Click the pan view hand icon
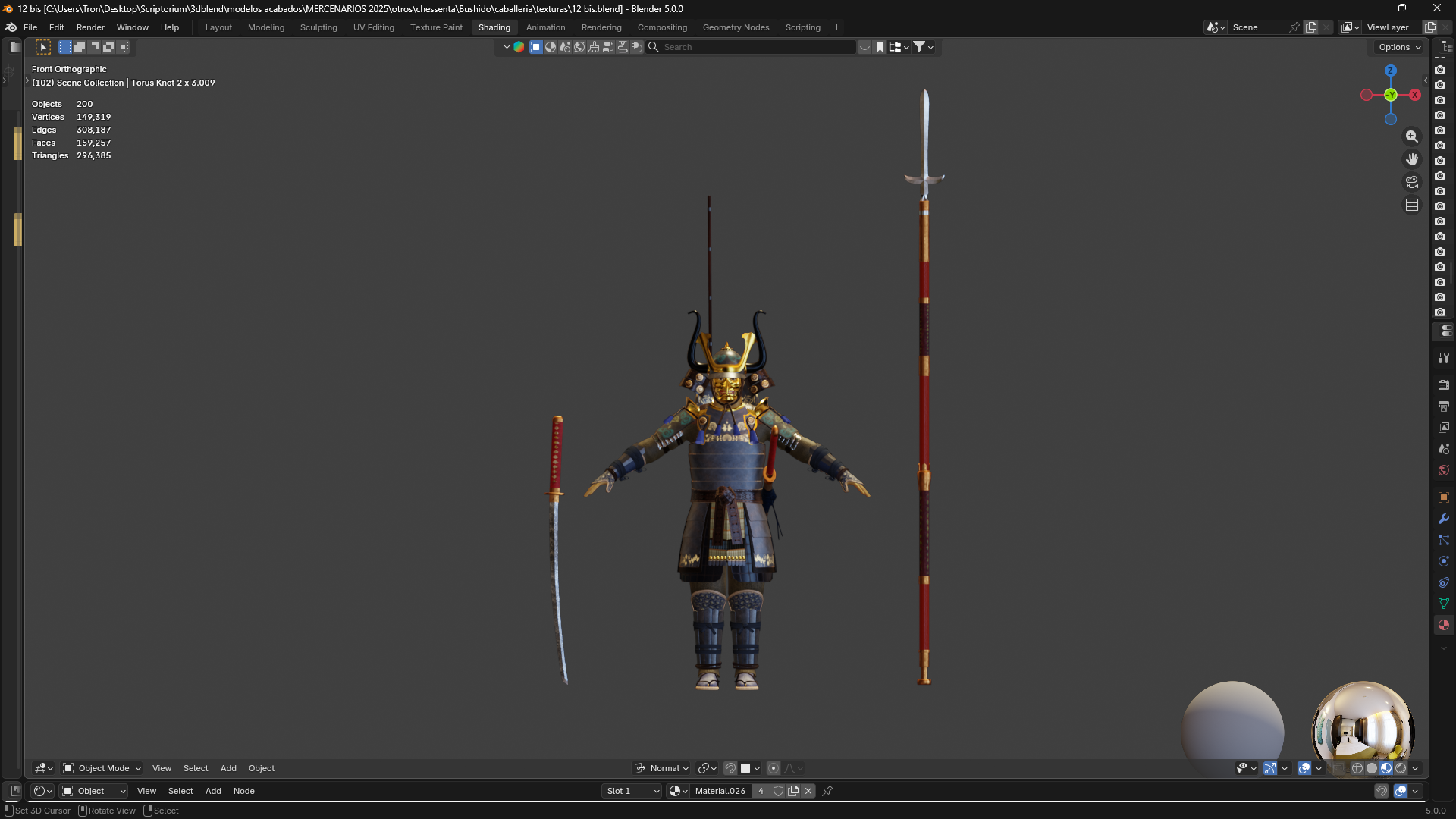1456x819 pixels. pos(1411,159)
